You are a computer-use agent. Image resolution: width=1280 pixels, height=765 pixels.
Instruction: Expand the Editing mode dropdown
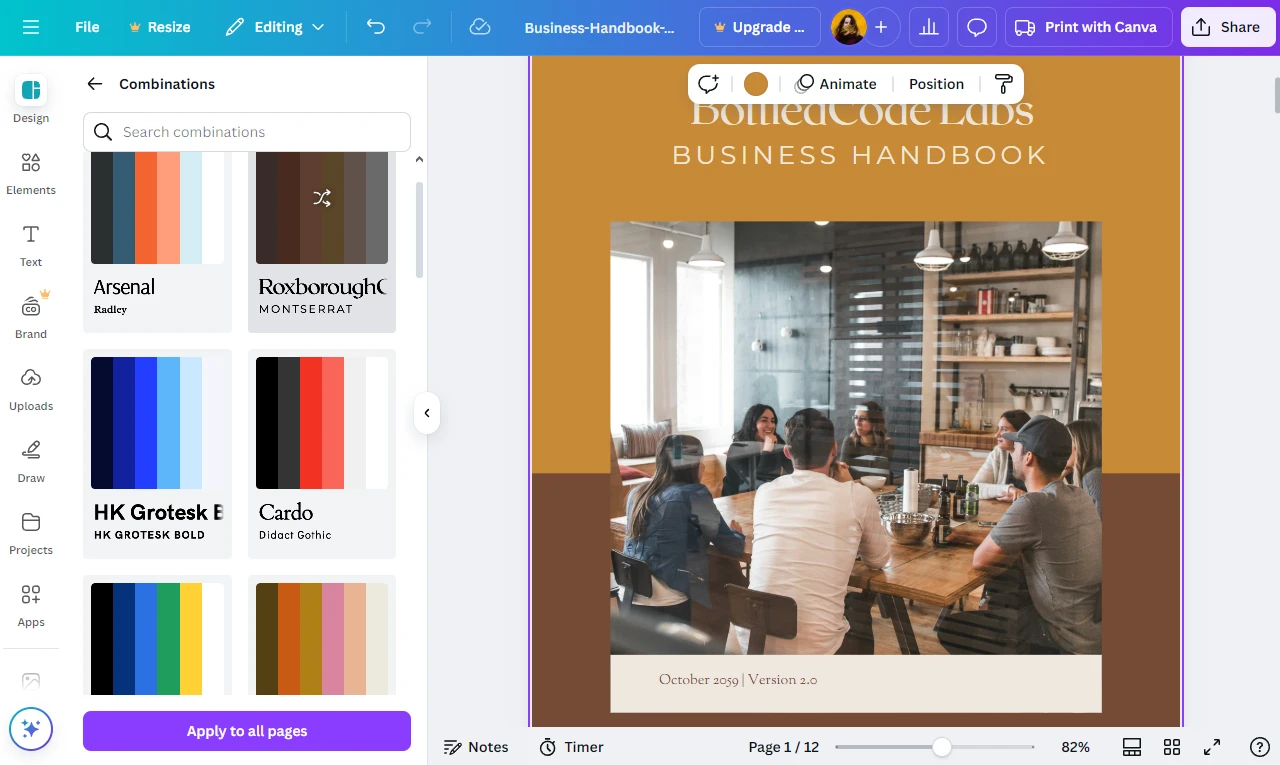coord(275,27)
